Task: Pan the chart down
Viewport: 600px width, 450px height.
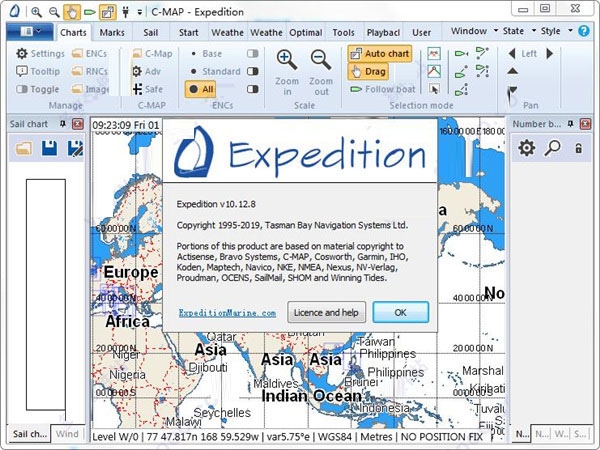Action: click(x=512, y=91)
